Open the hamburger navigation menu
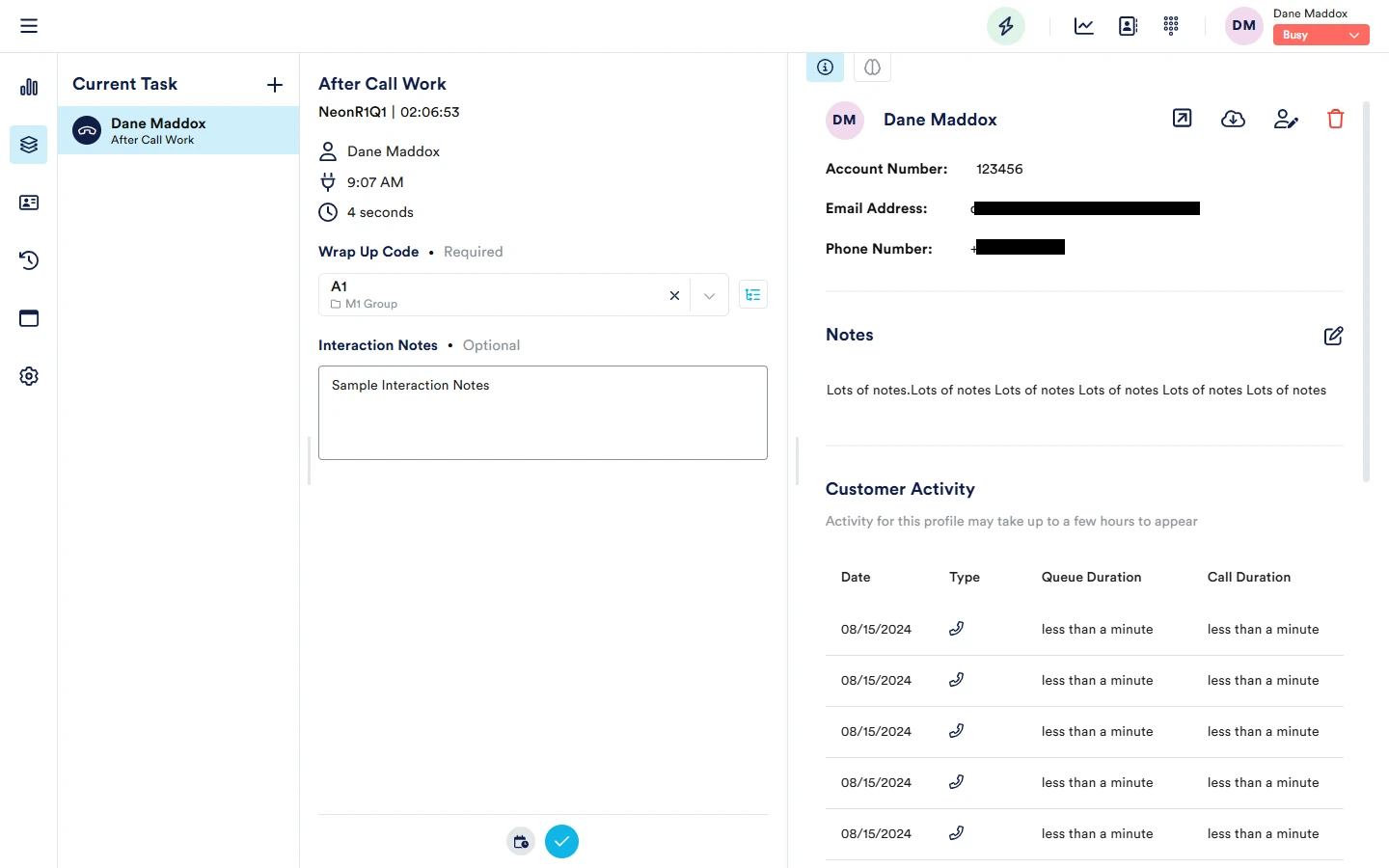The image size is (1389, 868). click(x=29, y=26)
